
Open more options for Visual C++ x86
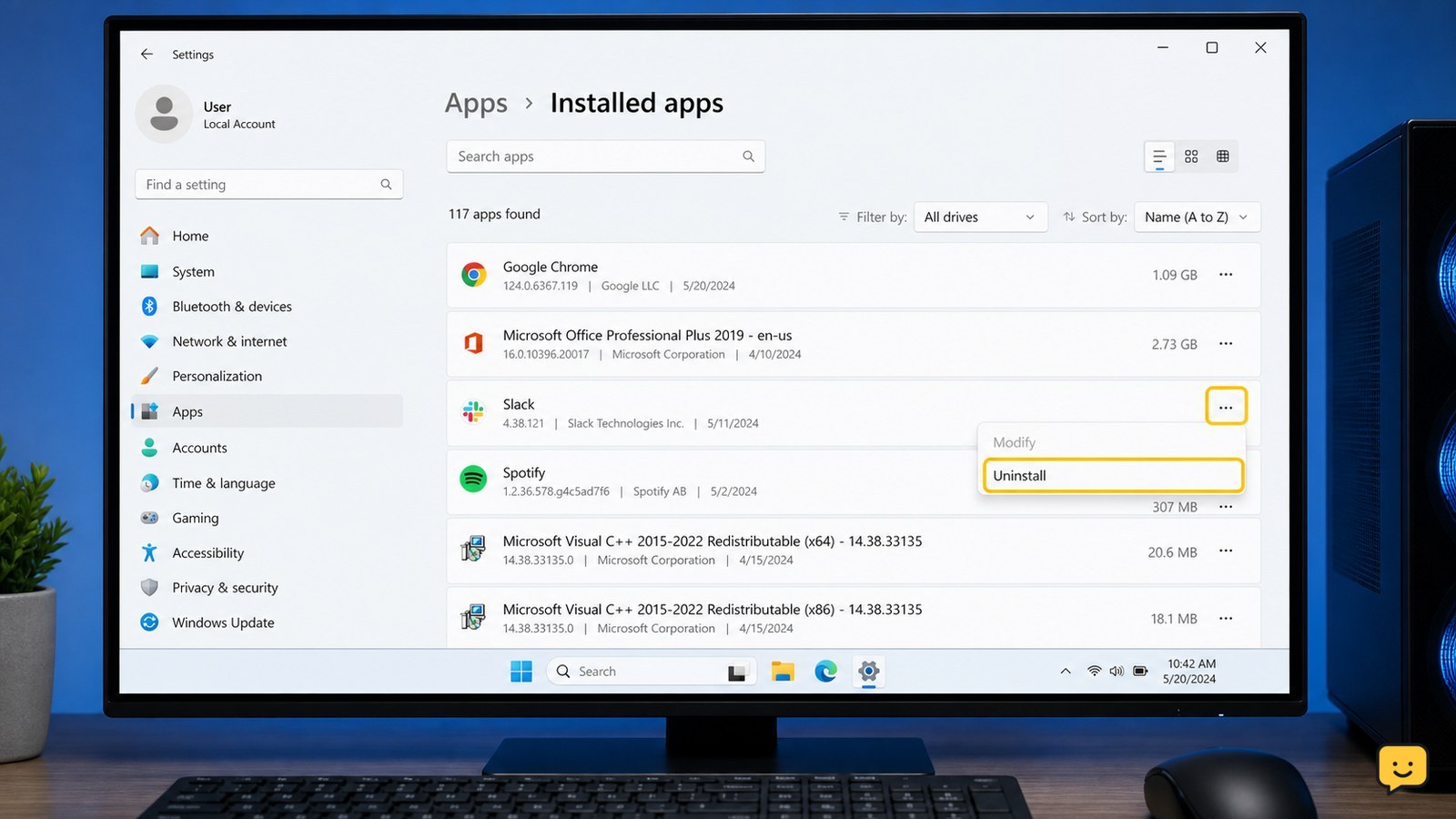(1226, 618)
